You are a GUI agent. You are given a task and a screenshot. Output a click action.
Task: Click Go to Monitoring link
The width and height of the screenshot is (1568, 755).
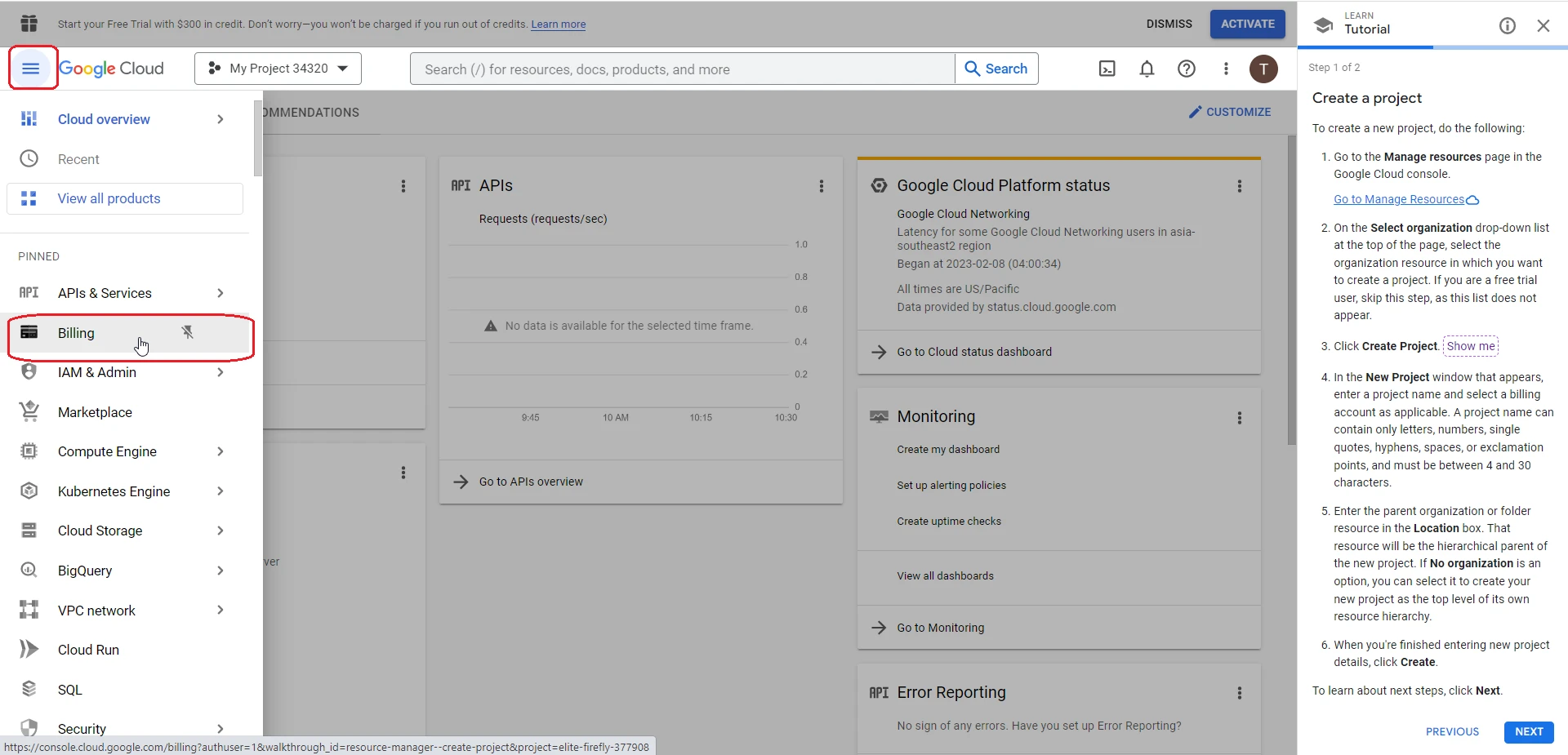pos(941,628)
